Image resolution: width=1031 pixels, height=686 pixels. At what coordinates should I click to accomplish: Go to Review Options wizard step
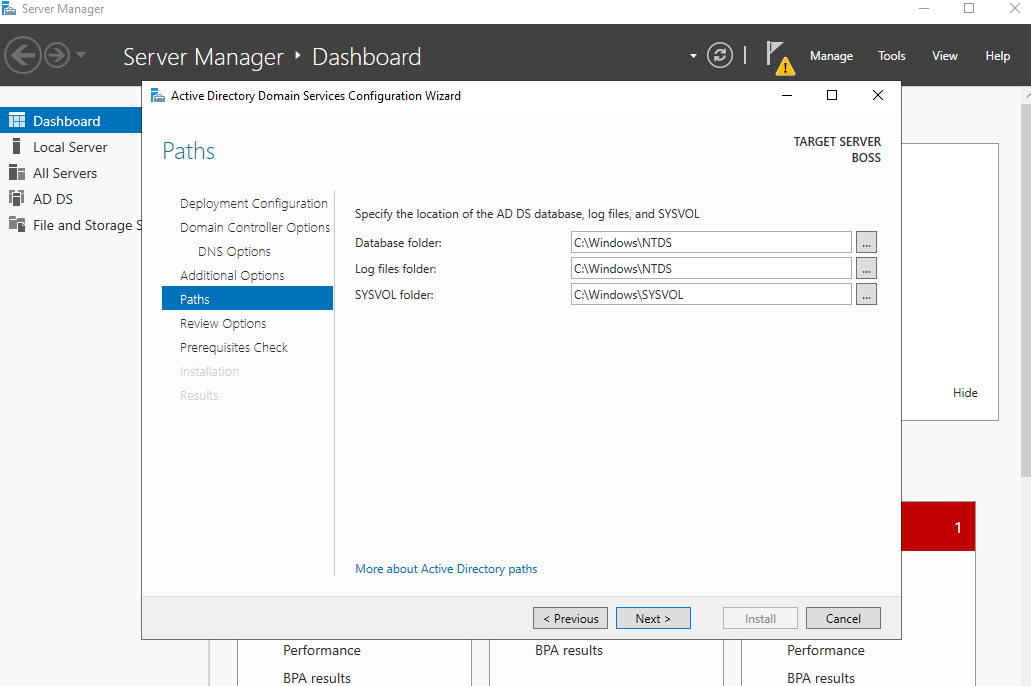coord(223,323)
